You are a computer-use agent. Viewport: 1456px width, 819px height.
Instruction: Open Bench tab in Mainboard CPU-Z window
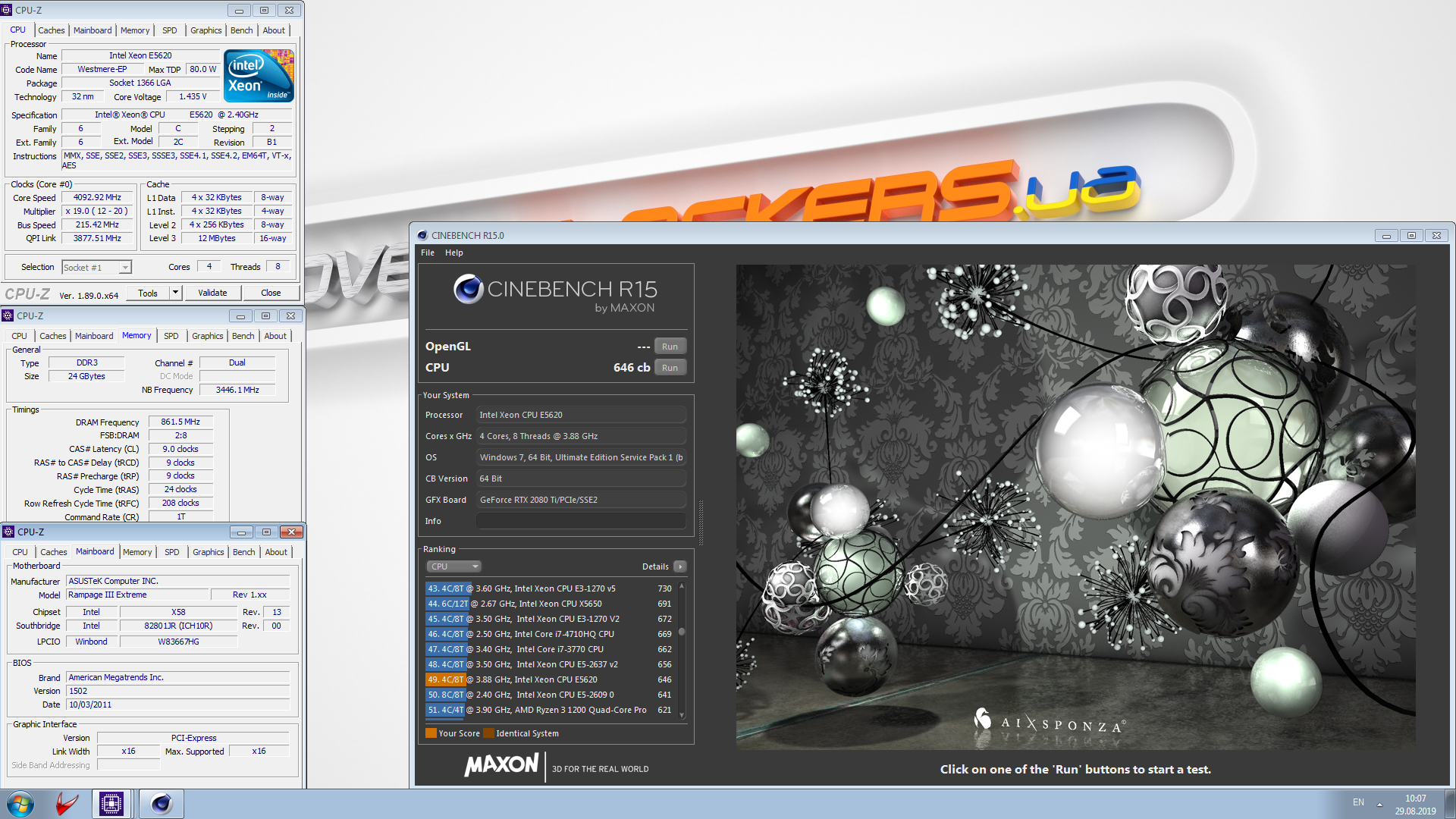pyautogui.click(x=243, y=552)
